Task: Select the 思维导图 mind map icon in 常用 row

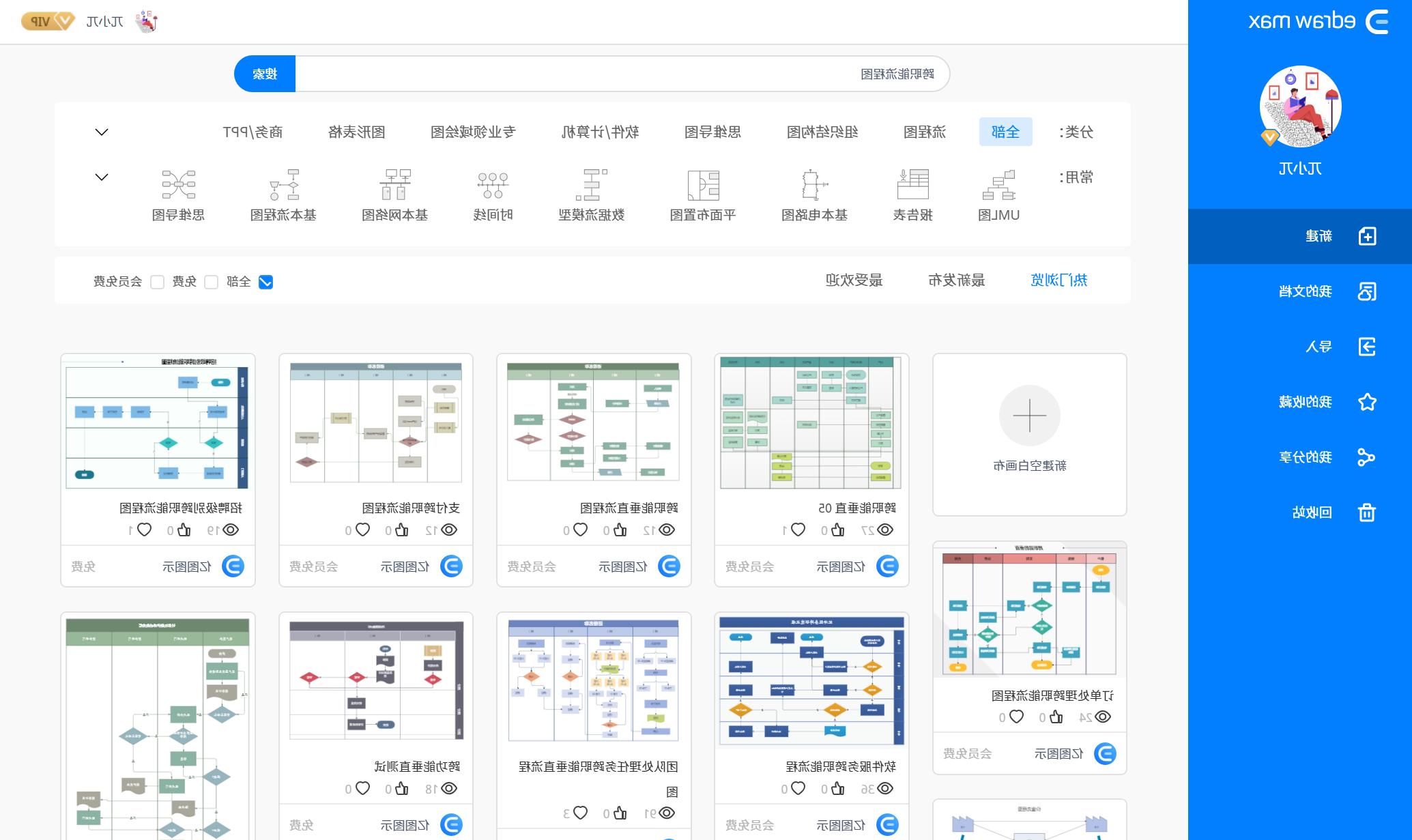Action: 179,185
